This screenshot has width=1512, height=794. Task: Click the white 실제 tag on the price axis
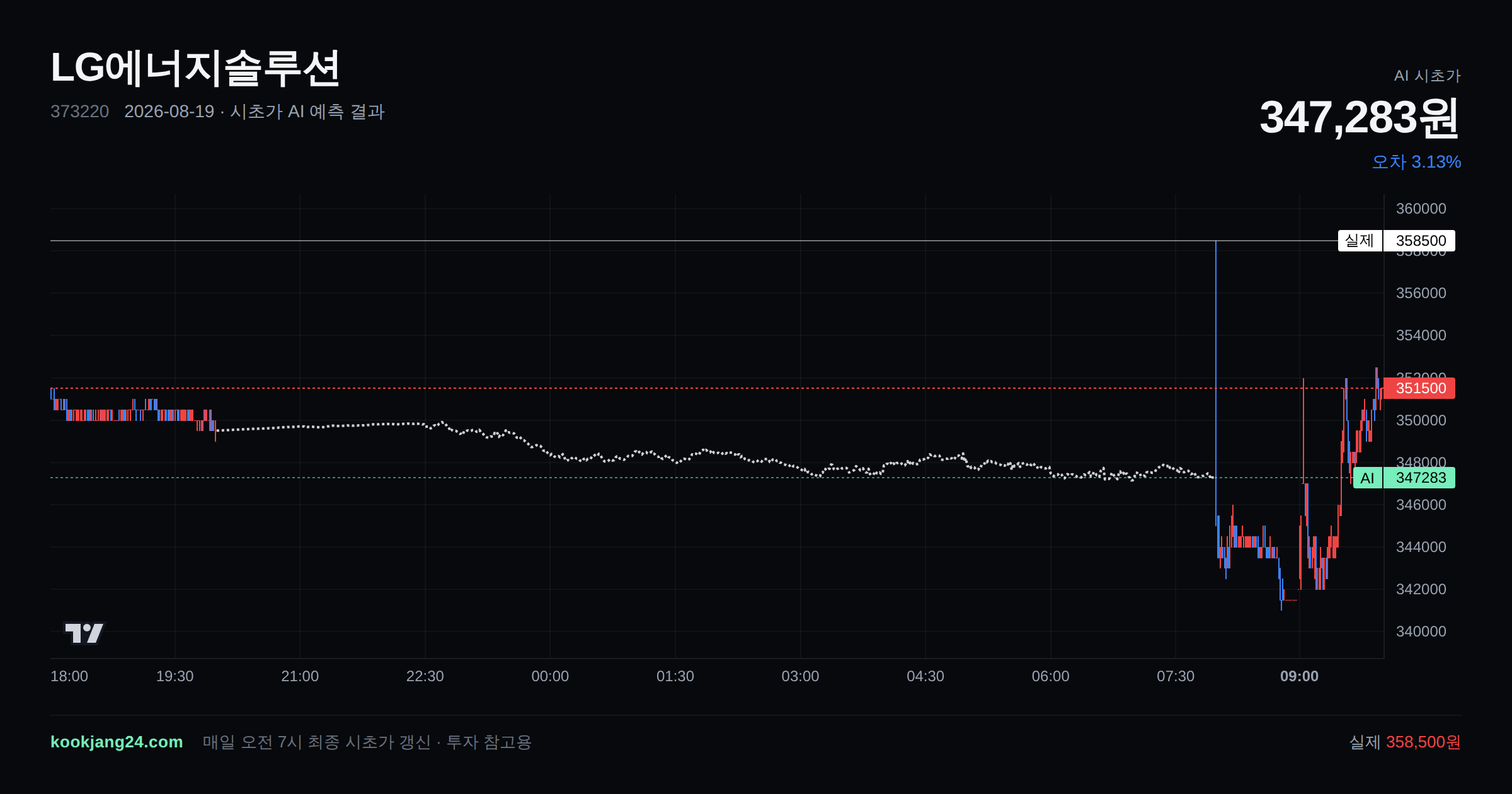coord(1360,241)
